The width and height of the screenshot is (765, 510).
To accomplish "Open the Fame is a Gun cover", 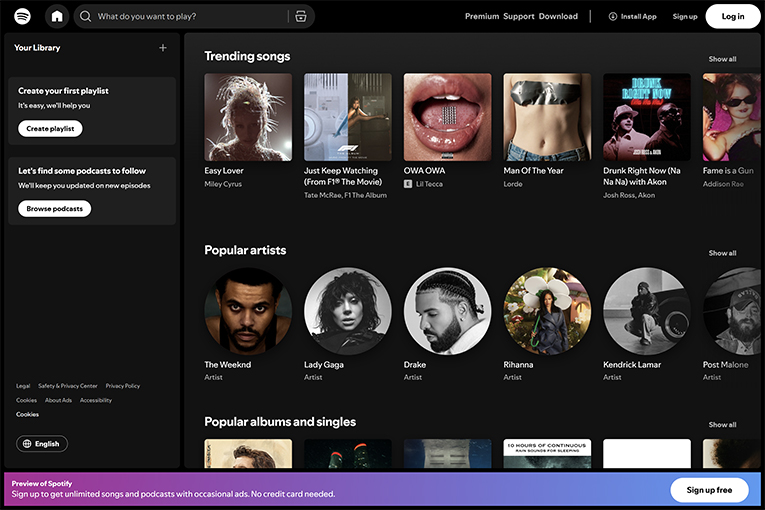I will pyautogui.click(x=732, y=117).
